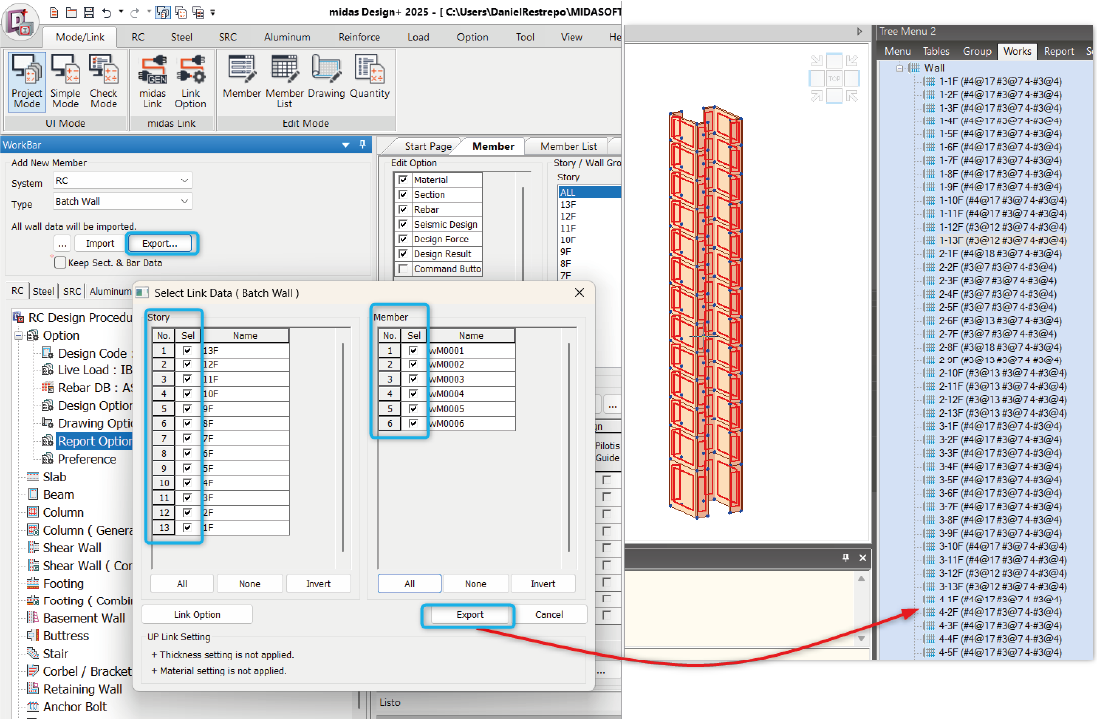
Task: Click Cancel in the link dialog
Action: [549, 615]
